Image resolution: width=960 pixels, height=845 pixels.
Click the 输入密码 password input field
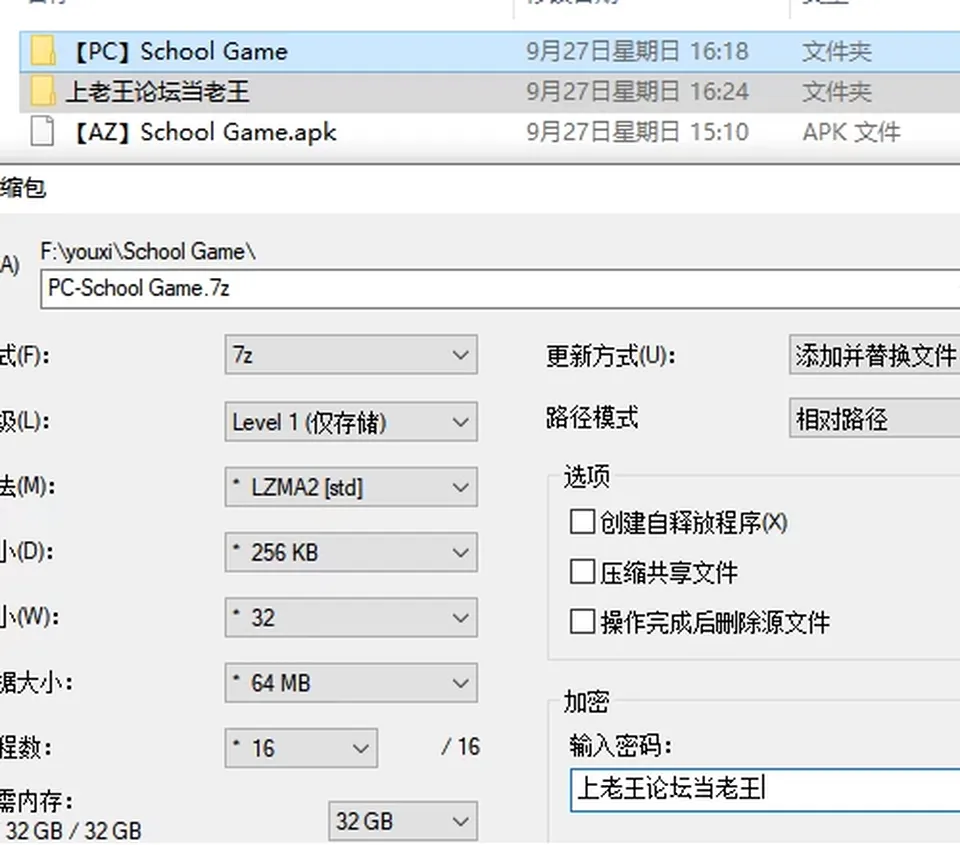click(x=765, y=790)
